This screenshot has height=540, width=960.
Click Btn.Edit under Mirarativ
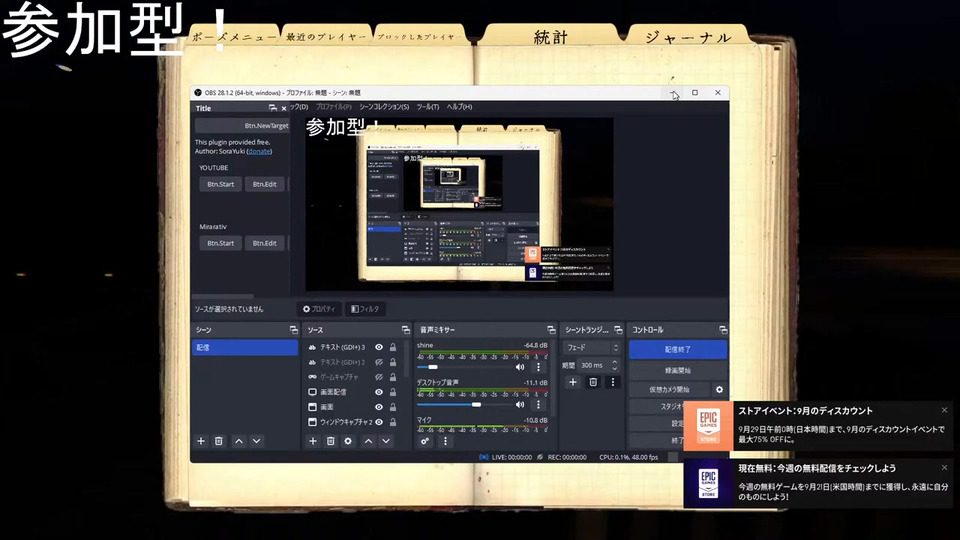click(x=264, y=243)
